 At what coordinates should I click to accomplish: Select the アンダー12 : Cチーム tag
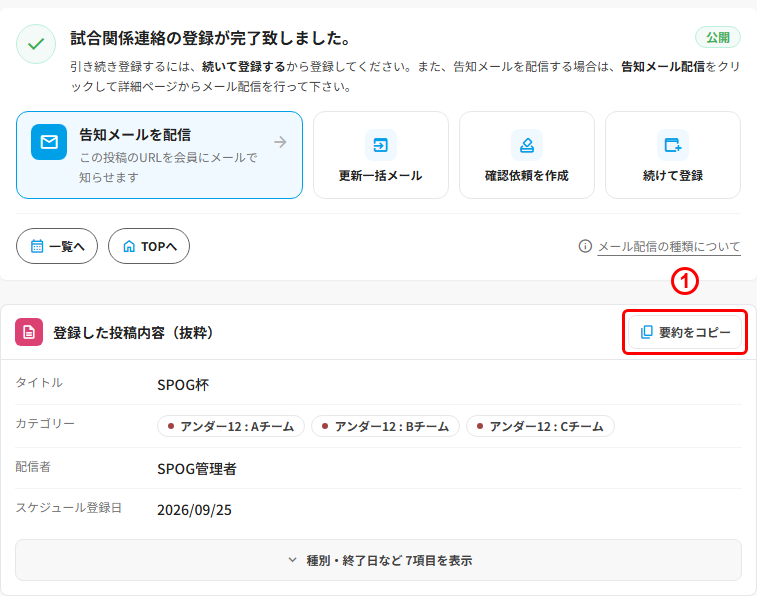click(x=540, y=426)
